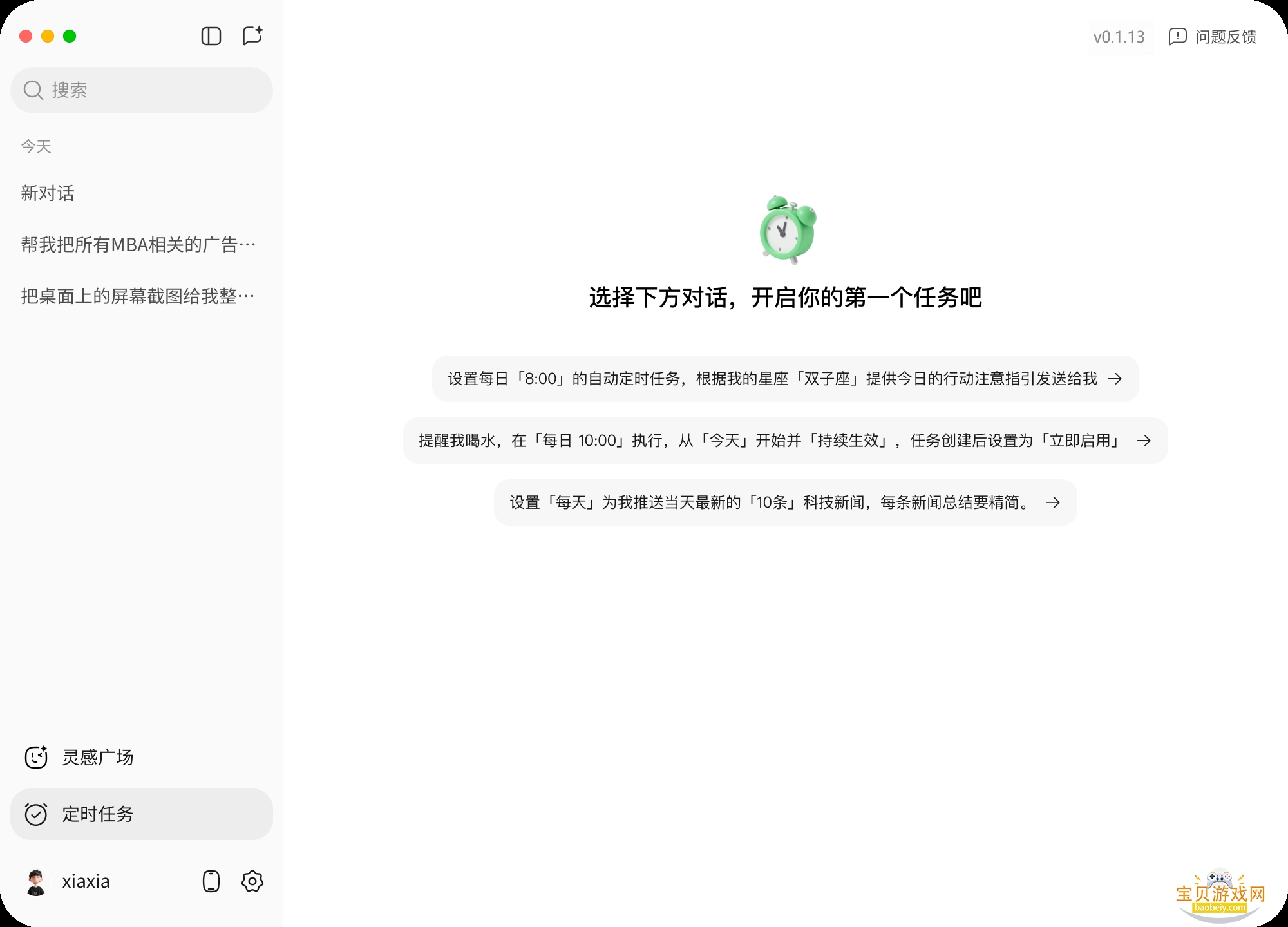Screen dimensions: 1288x927
Task: Focus the 搜索 search field
Action: (155, 90)
